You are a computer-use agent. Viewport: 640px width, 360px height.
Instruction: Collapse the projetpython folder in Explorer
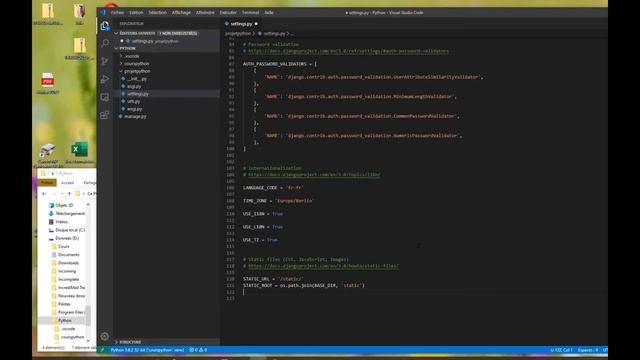(137, 71)
